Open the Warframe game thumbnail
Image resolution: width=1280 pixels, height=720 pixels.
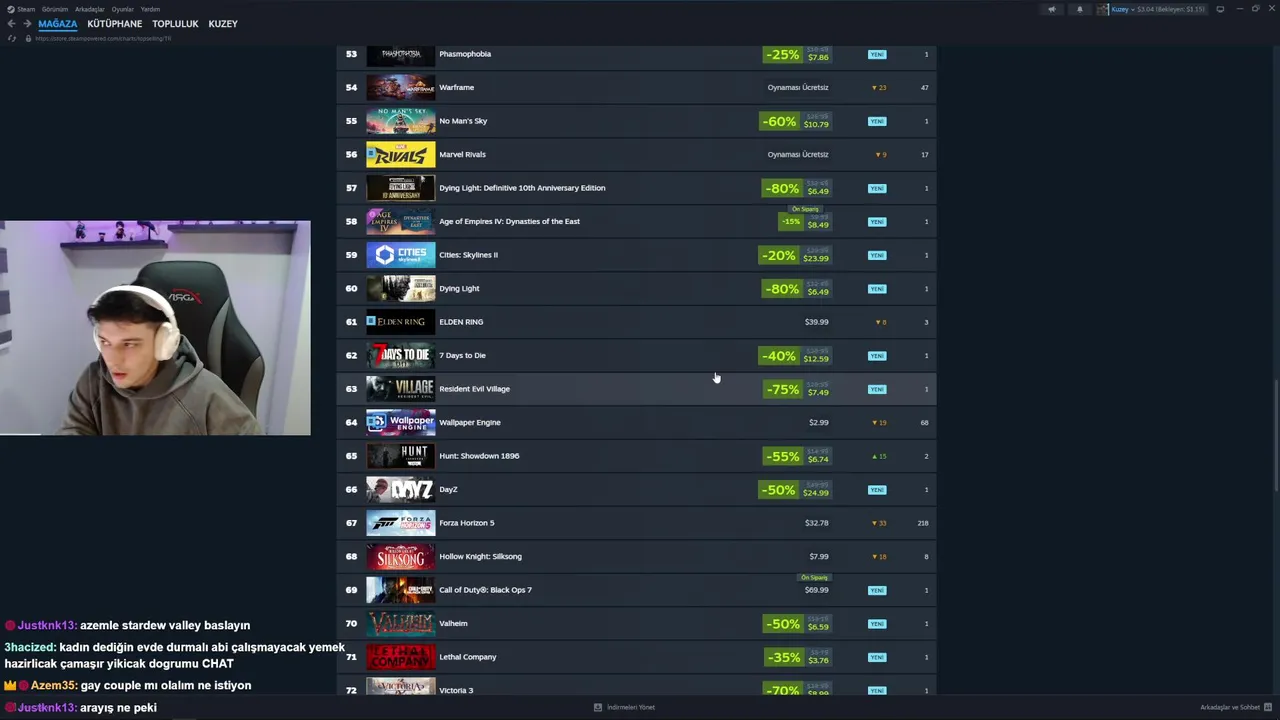(400, 87)
